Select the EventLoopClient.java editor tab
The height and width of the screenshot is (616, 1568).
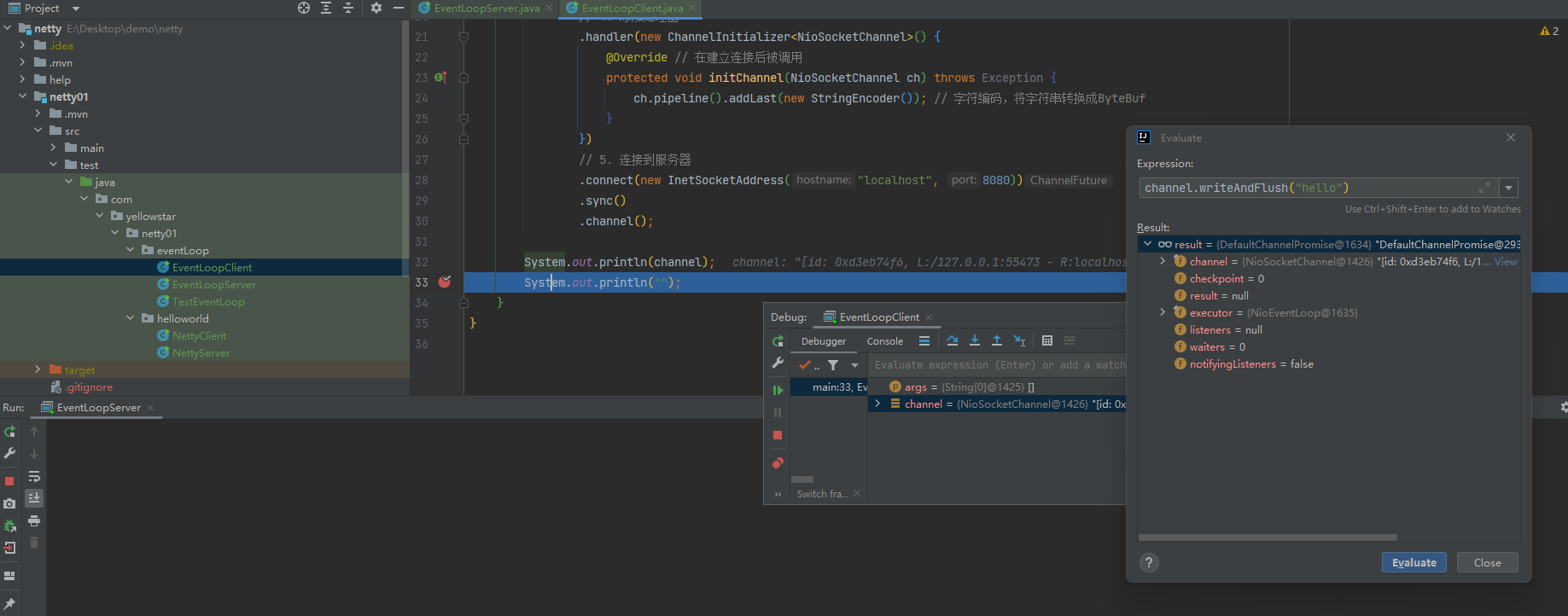pyautogui.click(x=632, y=9)
